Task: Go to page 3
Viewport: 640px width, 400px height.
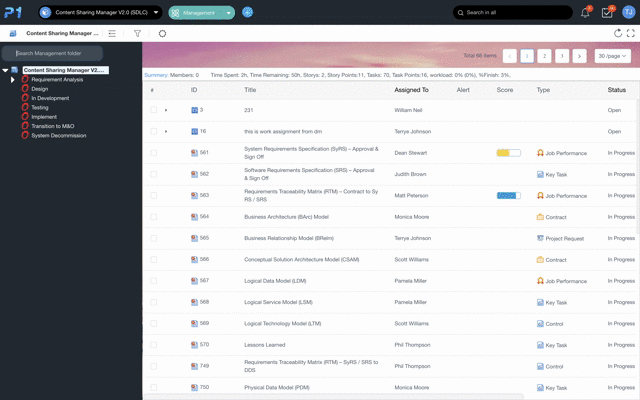Action: (x=562, y=56)
